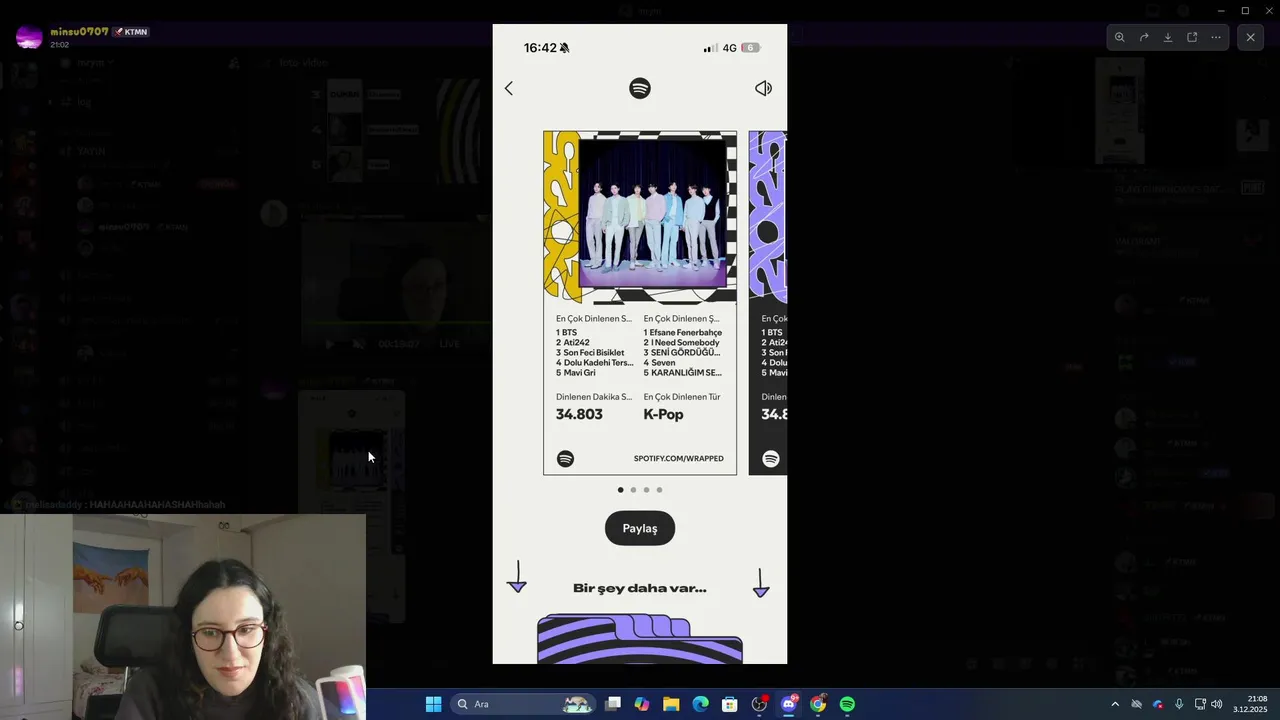Select the third pagination dot under the card
The image size is (1280, 720).
pos(646,490)
